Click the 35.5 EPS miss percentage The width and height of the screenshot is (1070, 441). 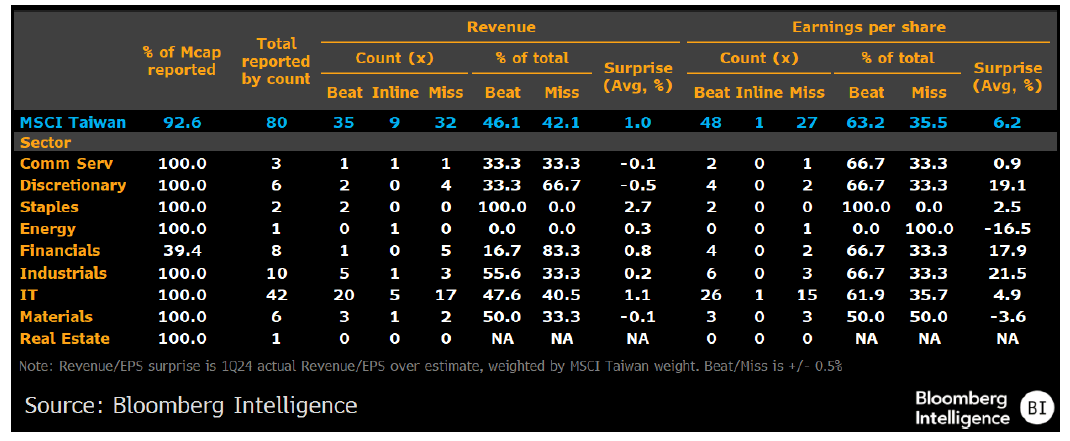928,123
